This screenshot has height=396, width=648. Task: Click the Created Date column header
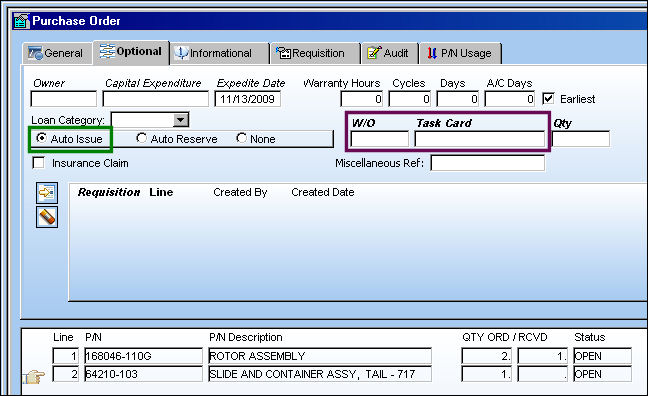coord(323,192)
